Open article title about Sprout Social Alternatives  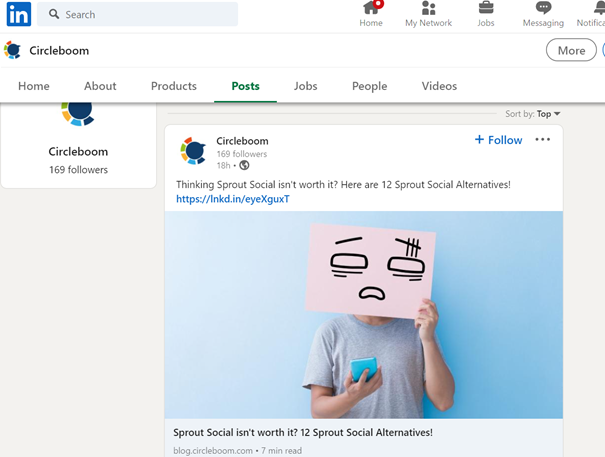click(303, 433)
